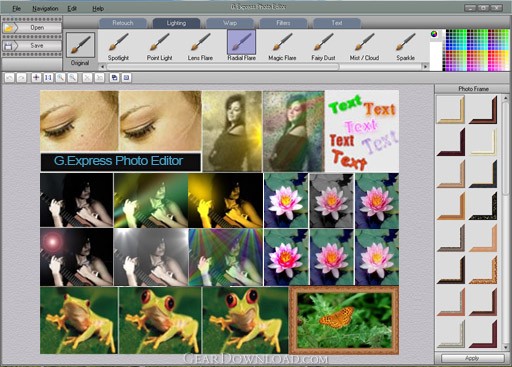Open the File menu

17,8
